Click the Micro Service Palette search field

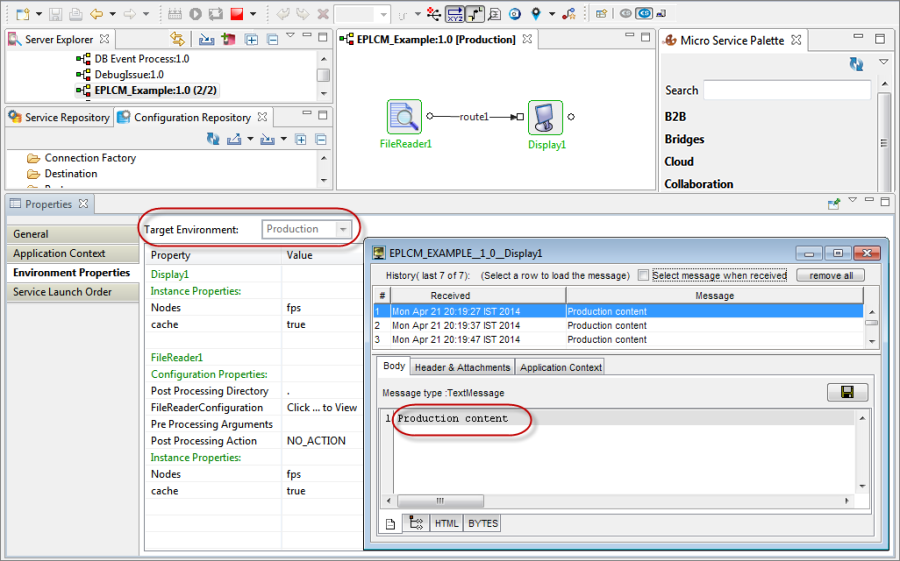click(786, 90)
